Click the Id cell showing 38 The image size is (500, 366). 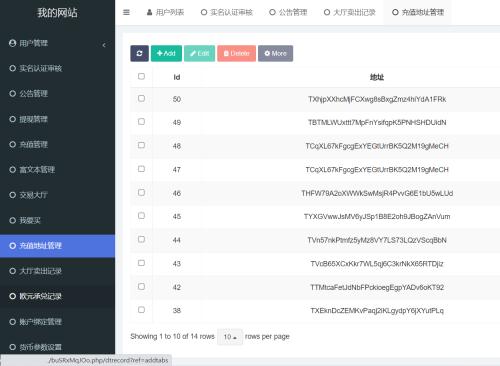177,311
